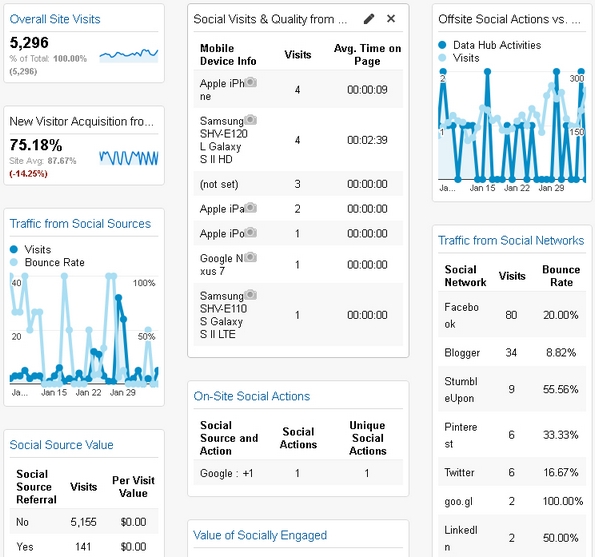Open Value of Socially Engaged link
595x557 pixels.
point(260,535)
